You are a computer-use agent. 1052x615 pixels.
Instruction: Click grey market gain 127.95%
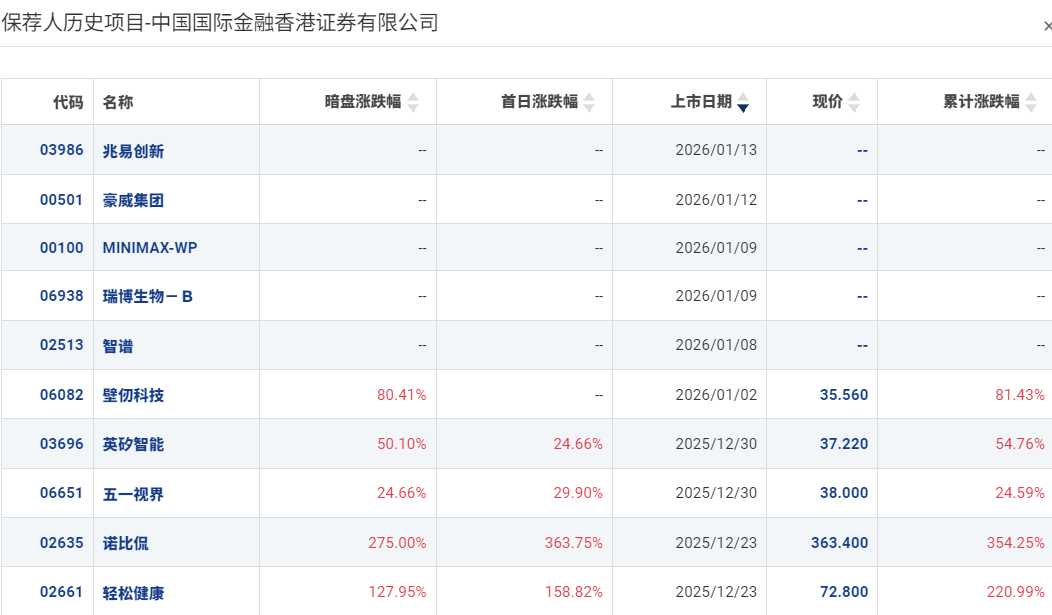[x=397, y=592]
